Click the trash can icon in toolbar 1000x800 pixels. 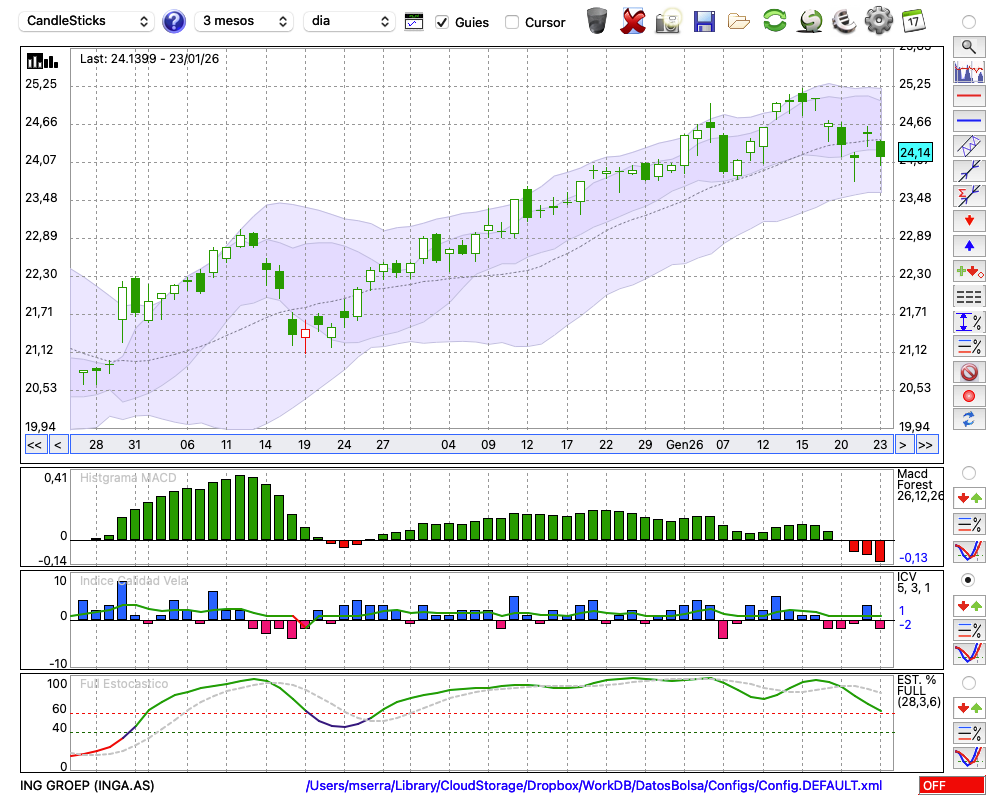597,21
